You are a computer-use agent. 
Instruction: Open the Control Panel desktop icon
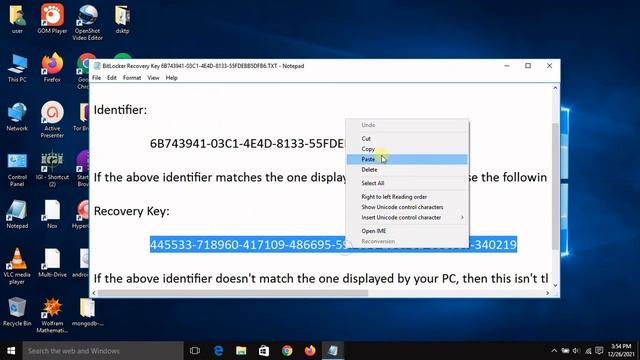click(x=17, y=169)
